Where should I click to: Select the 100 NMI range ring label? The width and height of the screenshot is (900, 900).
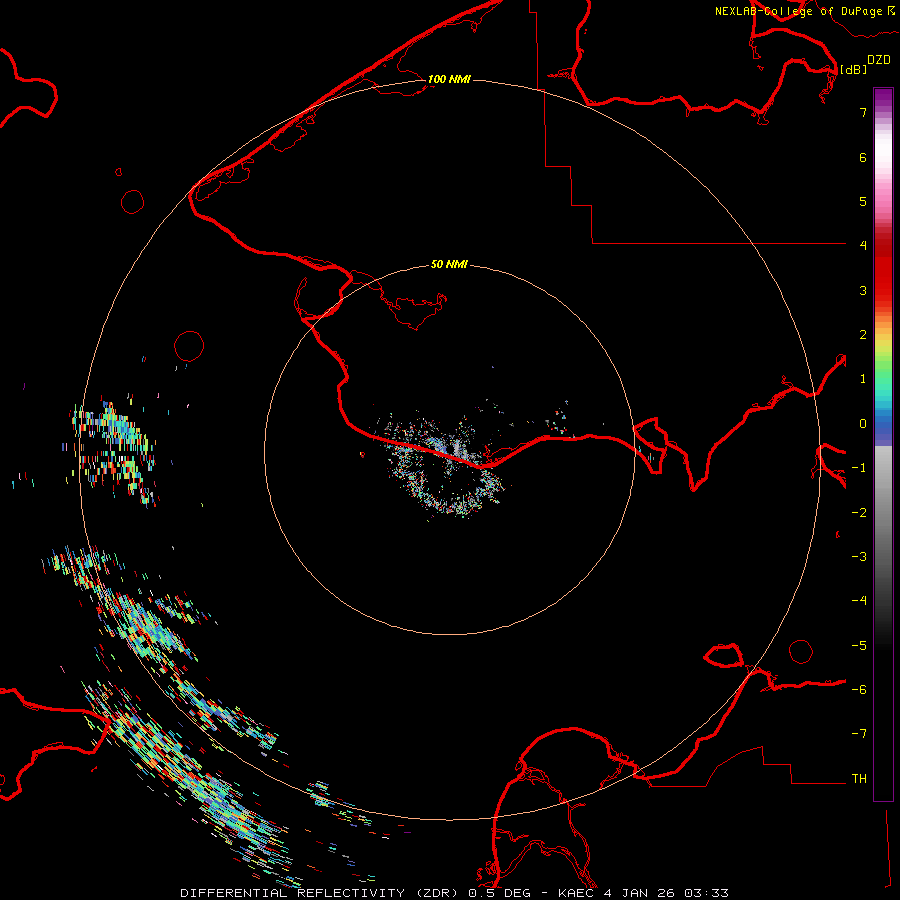(449, 79)
